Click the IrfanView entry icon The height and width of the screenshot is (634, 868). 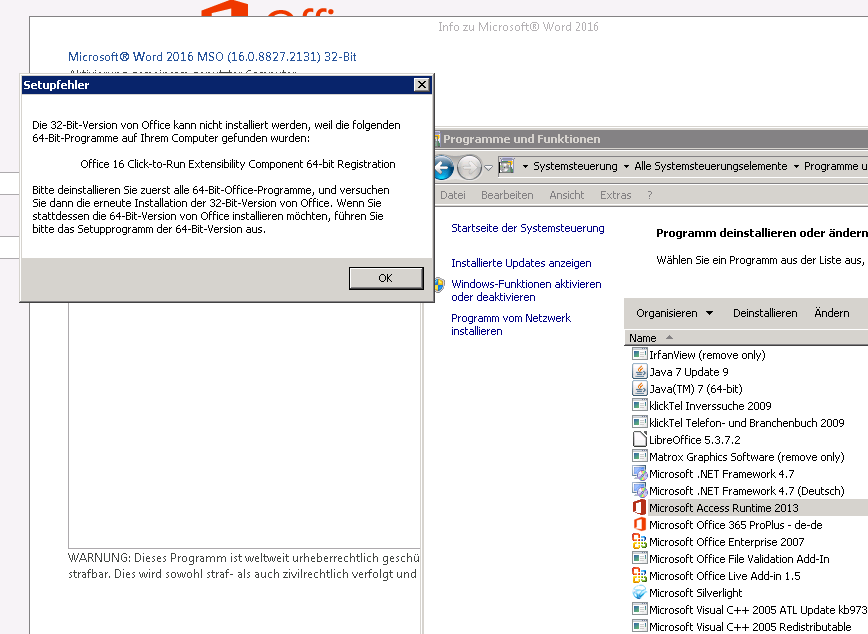click(x=640, y=354)
